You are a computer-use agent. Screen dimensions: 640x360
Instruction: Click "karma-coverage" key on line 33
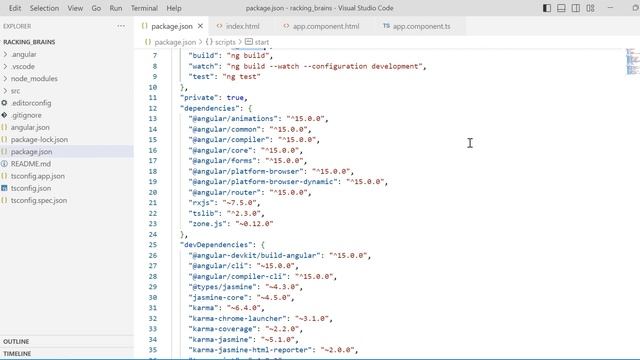[x=222, y=329]
